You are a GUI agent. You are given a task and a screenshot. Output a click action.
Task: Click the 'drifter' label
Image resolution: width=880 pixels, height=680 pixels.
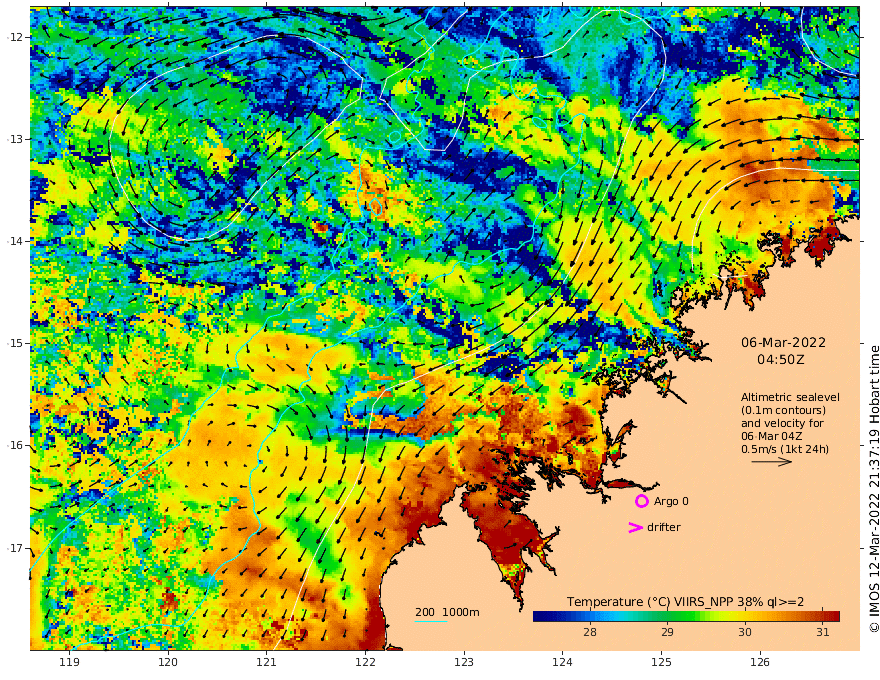pyautogui.click(x=663, y=527)
